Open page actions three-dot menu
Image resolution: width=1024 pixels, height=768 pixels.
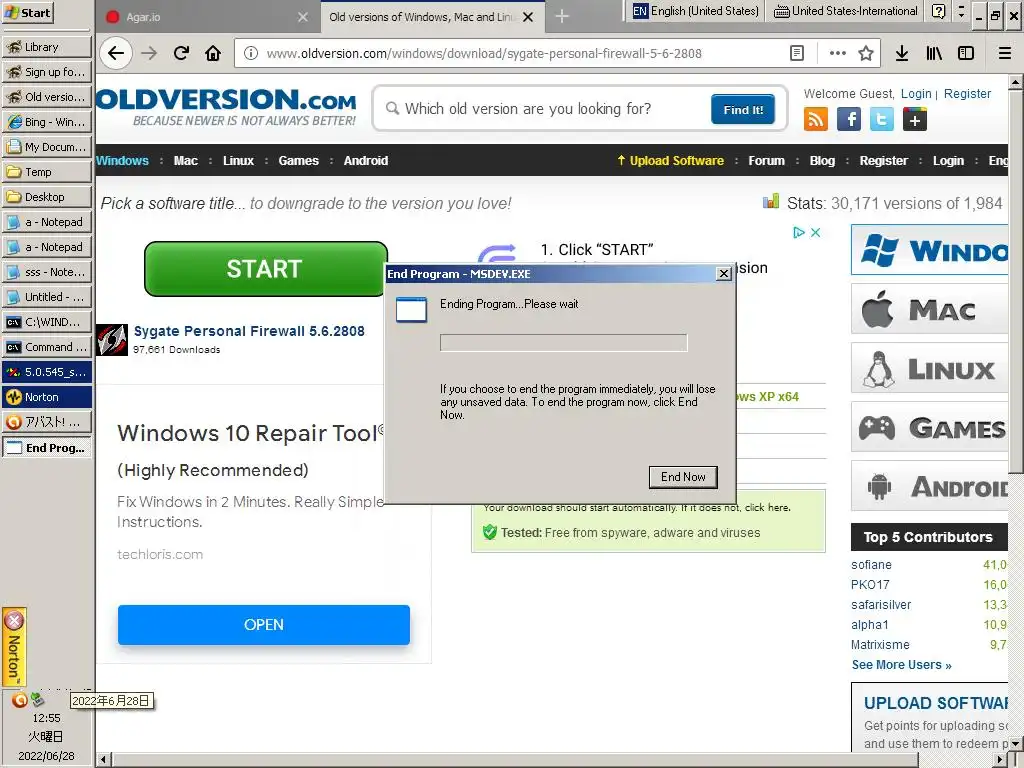pyautogui.click(x=837, y=54)
